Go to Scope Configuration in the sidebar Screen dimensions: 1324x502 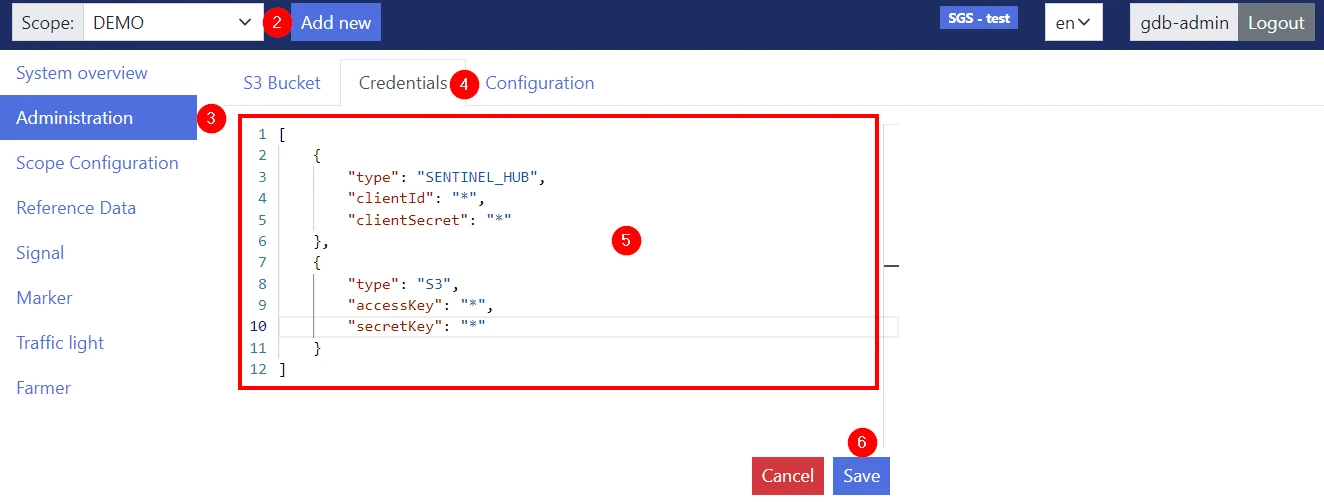click(97, 163)
